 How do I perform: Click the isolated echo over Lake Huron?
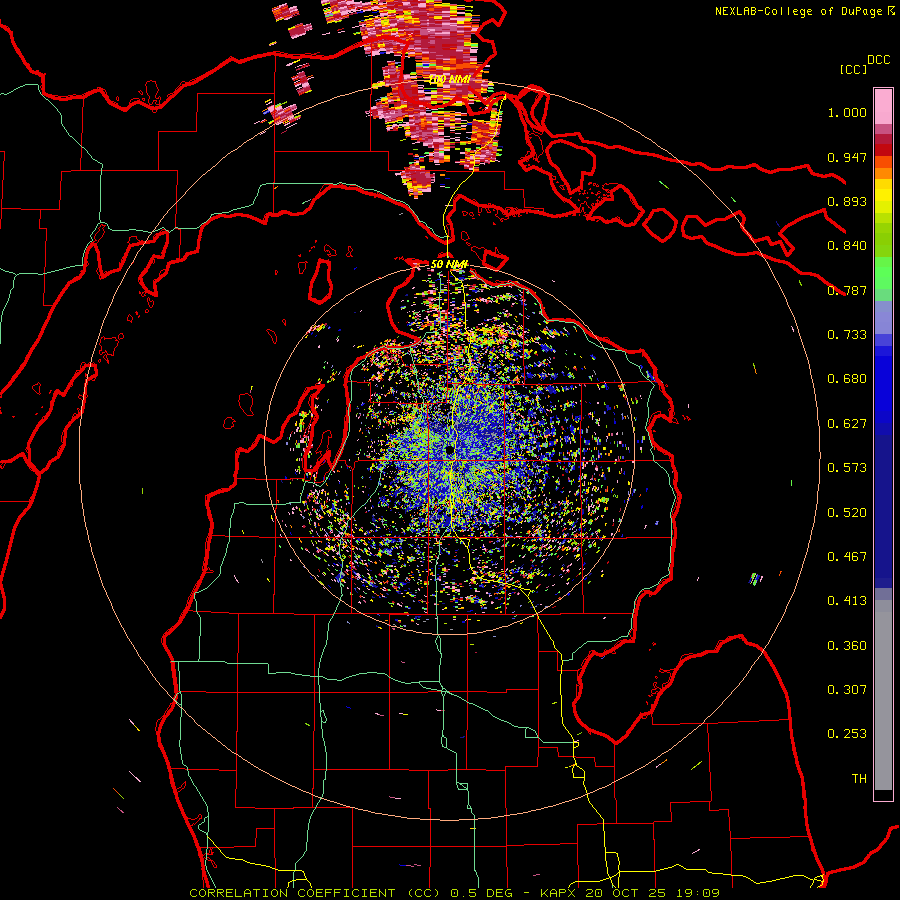pyautogui.click(x=756, y=579)
